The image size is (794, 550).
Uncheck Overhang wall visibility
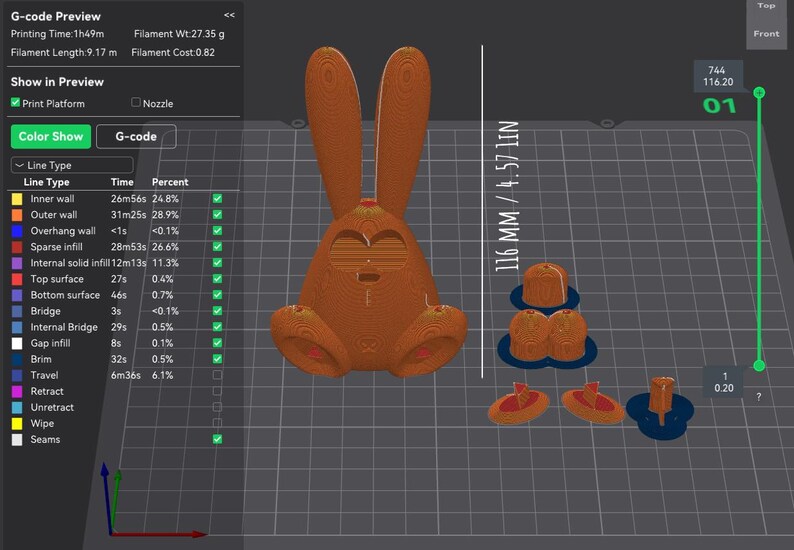(217, 230)
